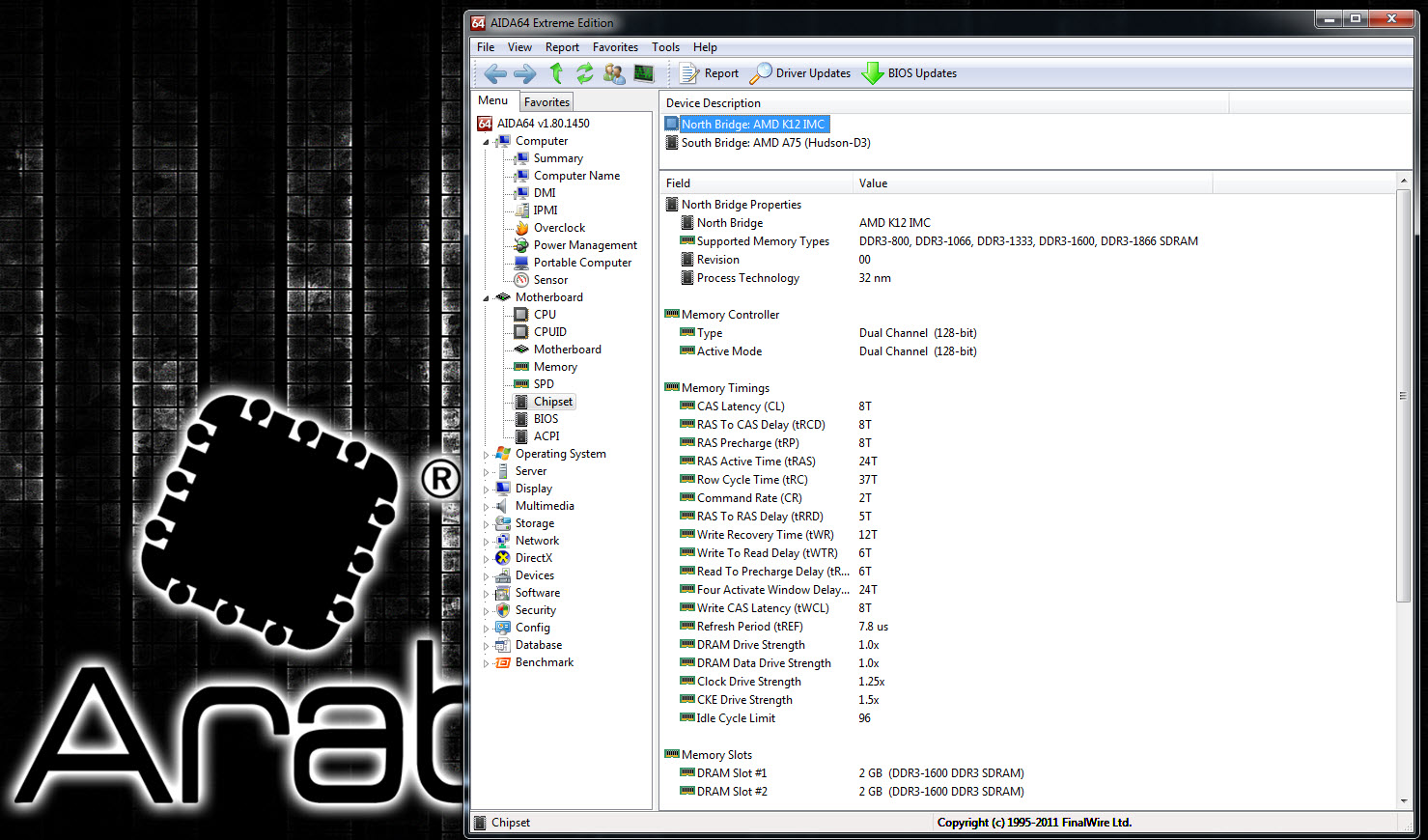
Task: Open the remote users icon in the toolbar
Action: click(614, 73)
